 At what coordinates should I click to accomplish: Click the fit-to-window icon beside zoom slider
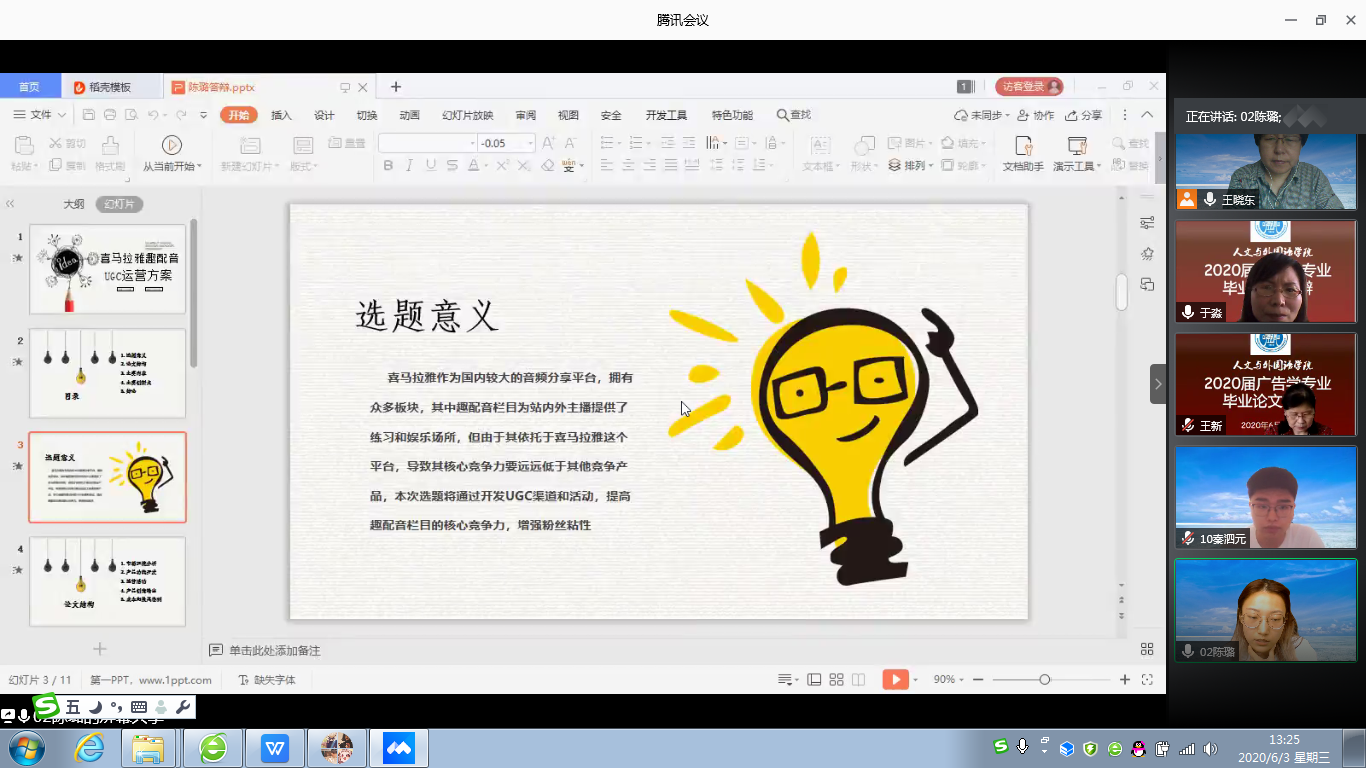coord(1147,680)
